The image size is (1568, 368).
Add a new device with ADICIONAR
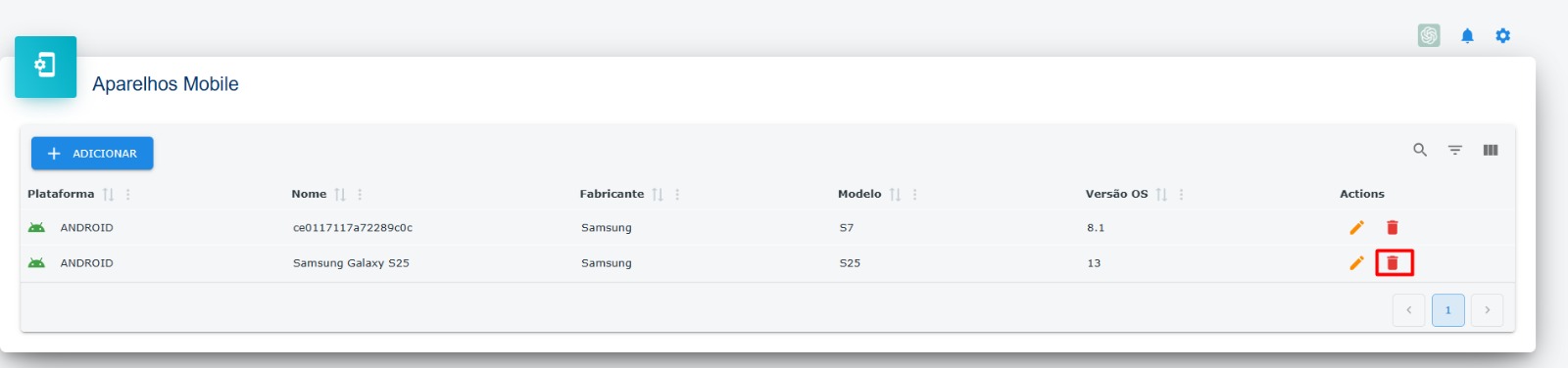pos(92,154)
